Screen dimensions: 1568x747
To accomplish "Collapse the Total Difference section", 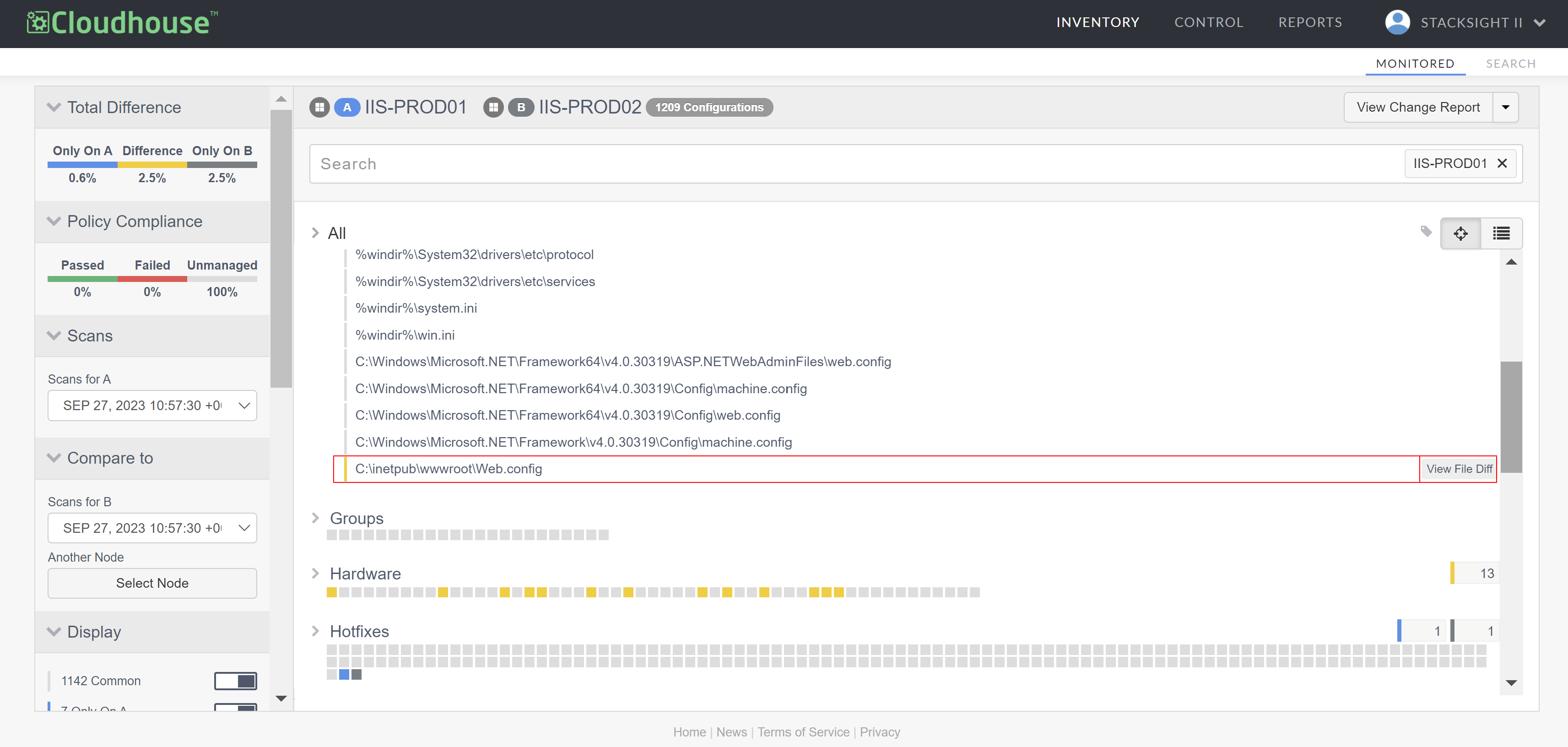I will pos(54,107).
